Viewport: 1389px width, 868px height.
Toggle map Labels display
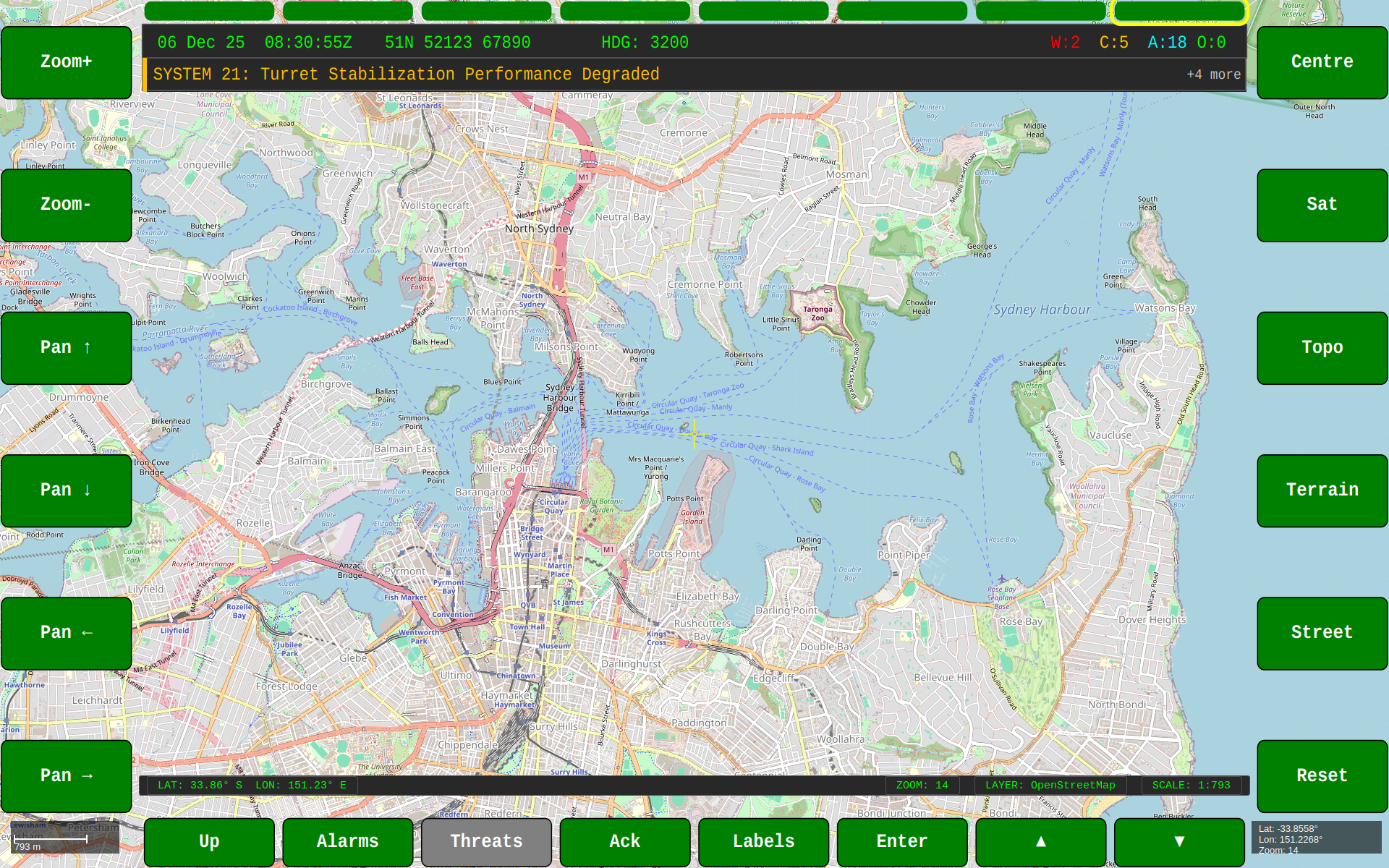[x=763, y=841]
